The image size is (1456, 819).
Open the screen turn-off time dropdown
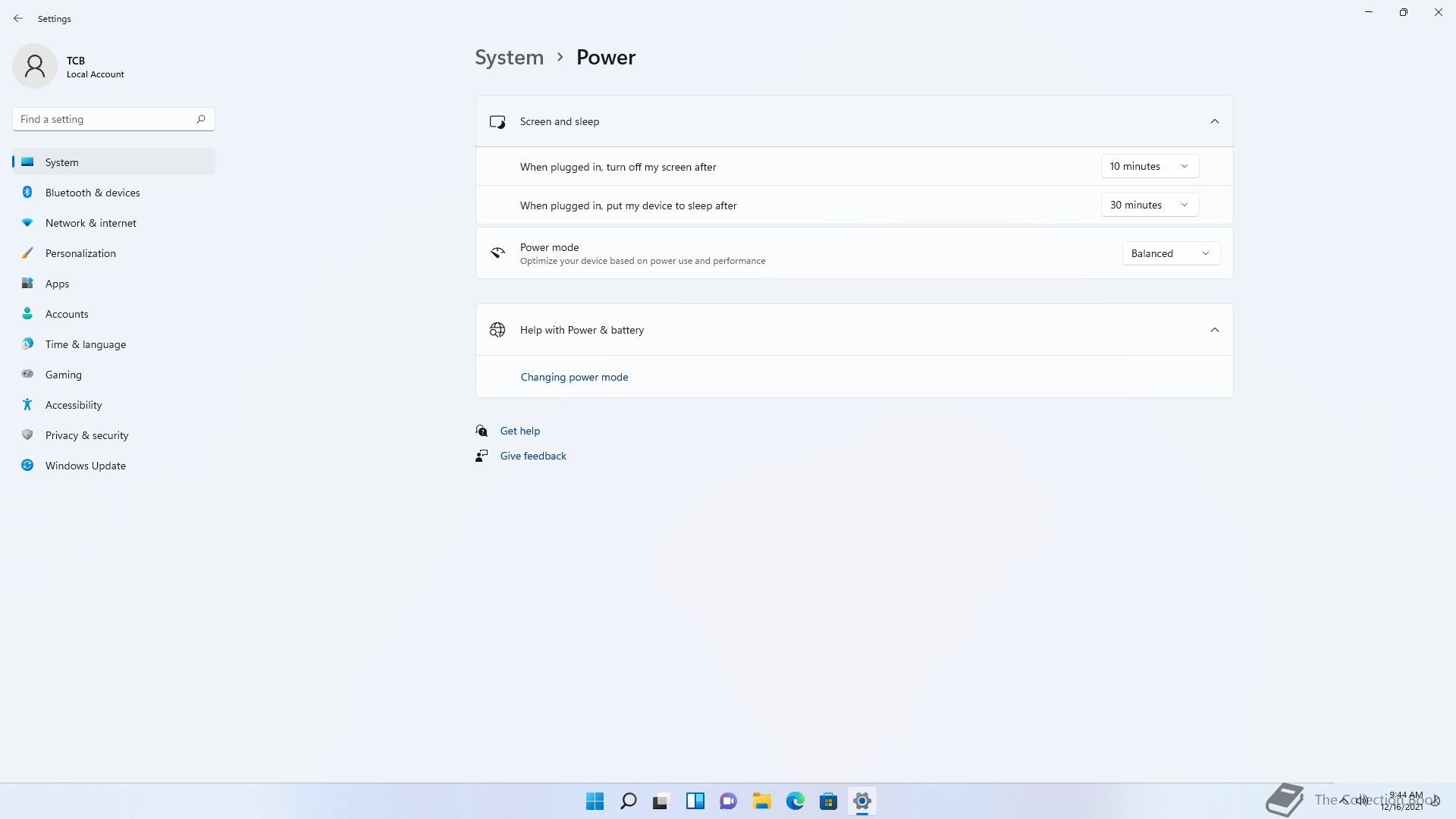tap(1149, 166)
